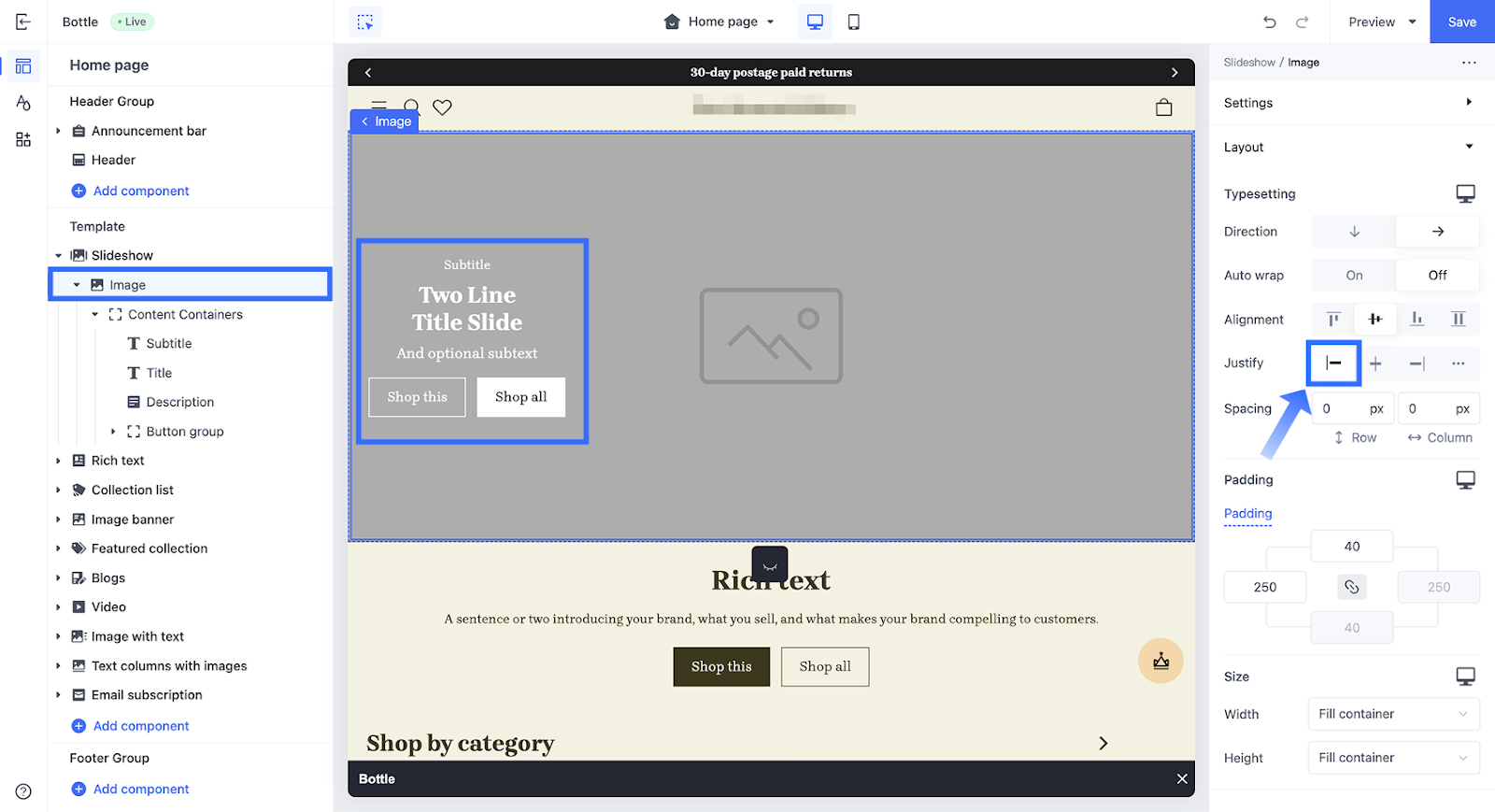
Task: Open the Preview dropdown arrow
Action: (x=1412, y=21)
